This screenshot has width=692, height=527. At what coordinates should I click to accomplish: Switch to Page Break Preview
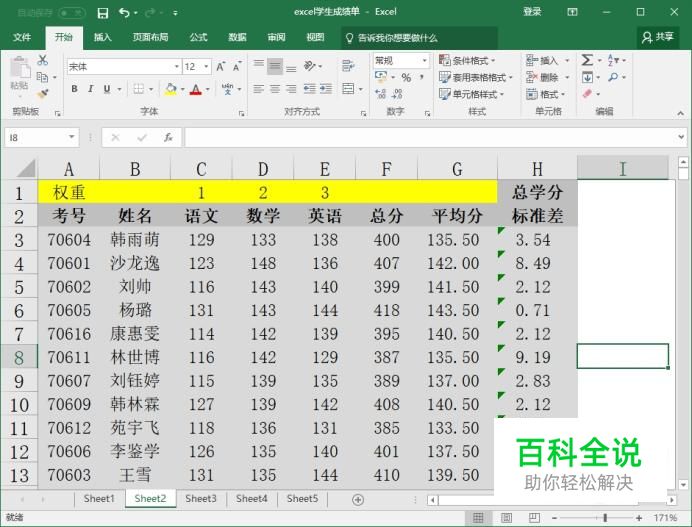pos(534,517)
